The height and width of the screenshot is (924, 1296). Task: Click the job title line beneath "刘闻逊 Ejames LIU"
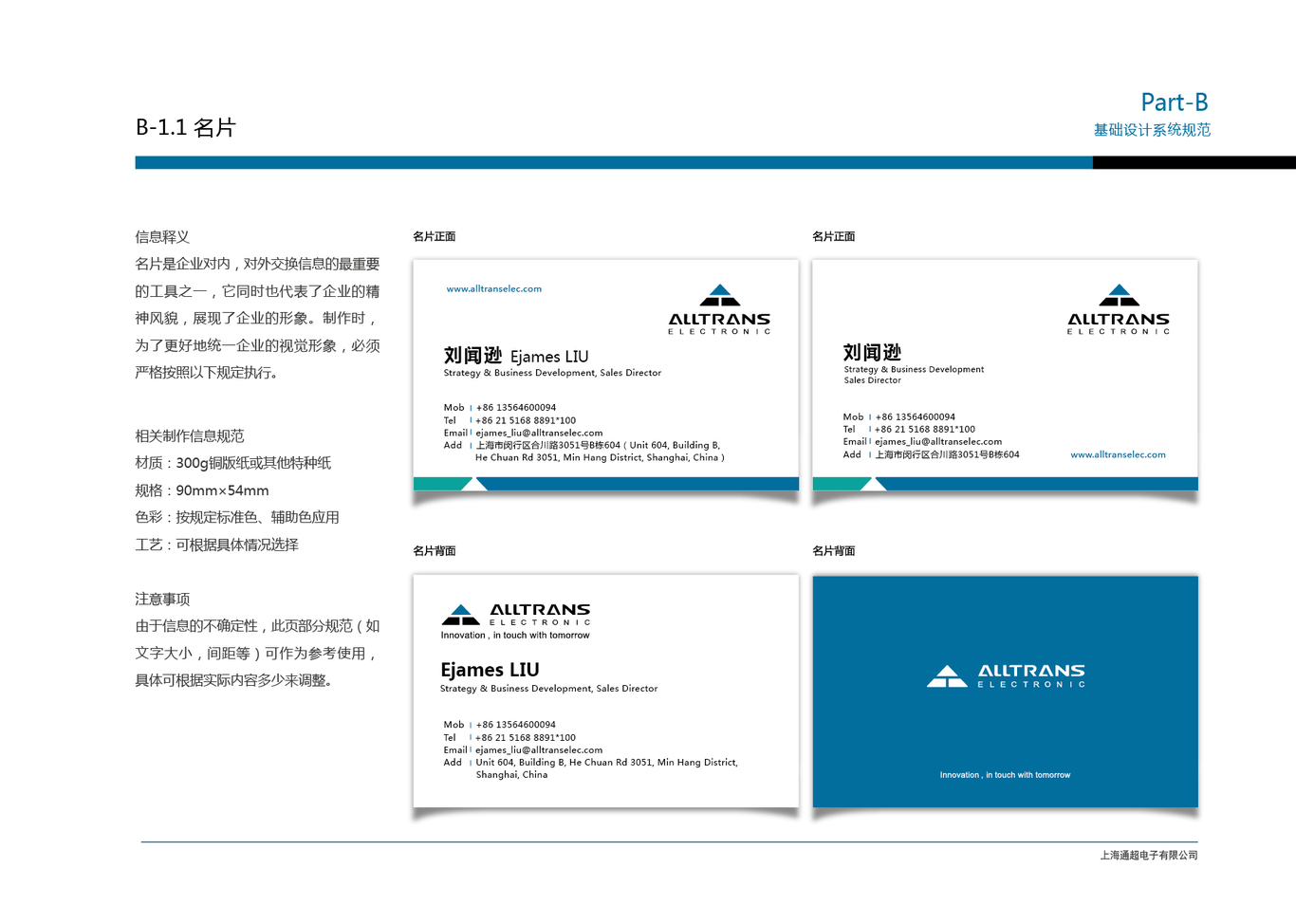[x=552, y=373]
